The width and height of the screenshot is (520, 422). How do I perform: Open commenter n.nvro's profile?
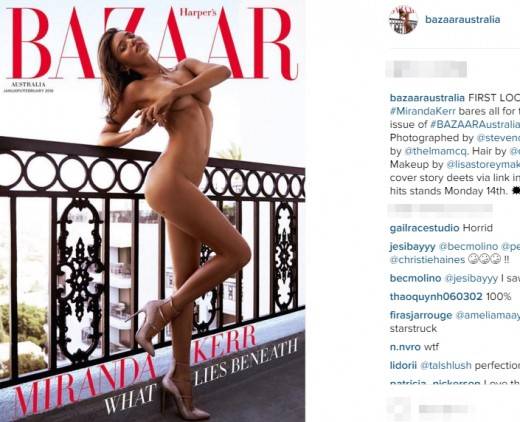(x=405, y=347)
